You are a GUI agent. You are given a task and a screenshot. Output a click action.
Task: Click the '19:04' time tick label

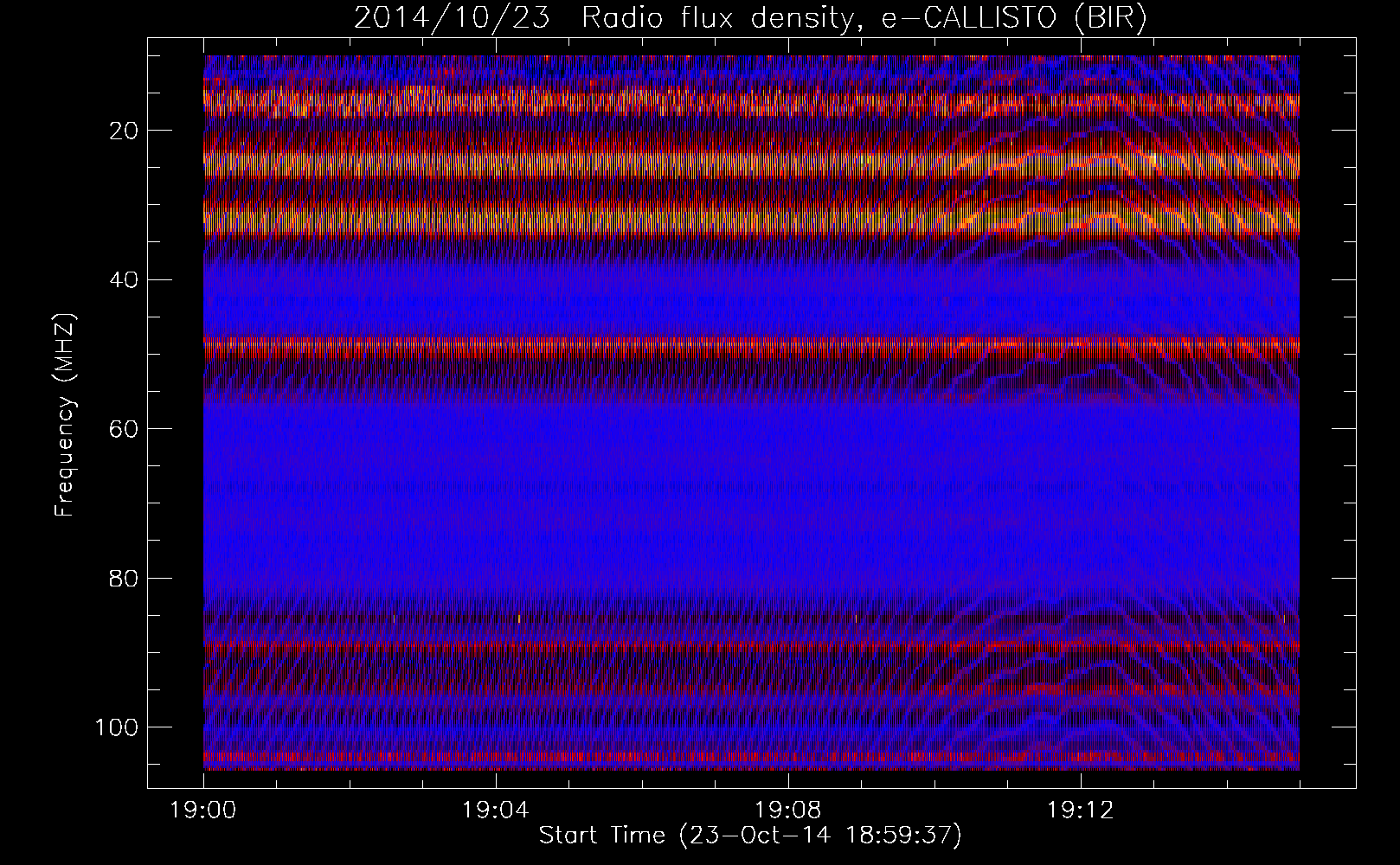click(x=496, y=811)
